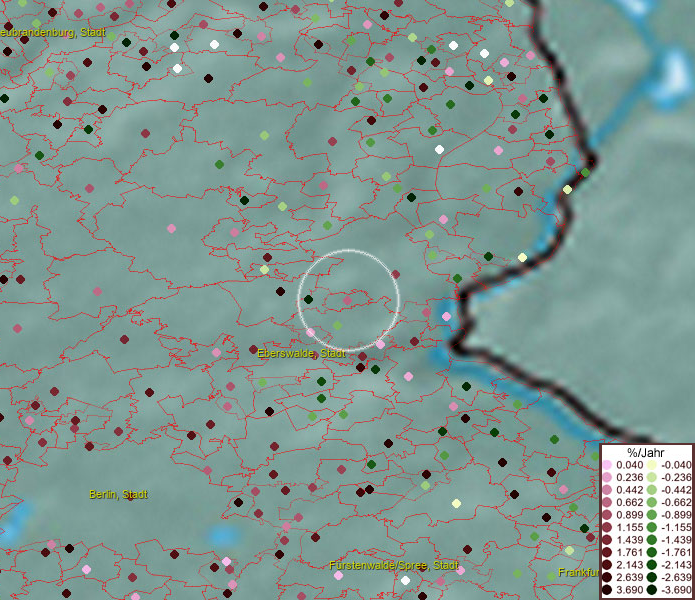
Task: Click the 0.040 legend color swatch
Action: [x=607, y=465]
